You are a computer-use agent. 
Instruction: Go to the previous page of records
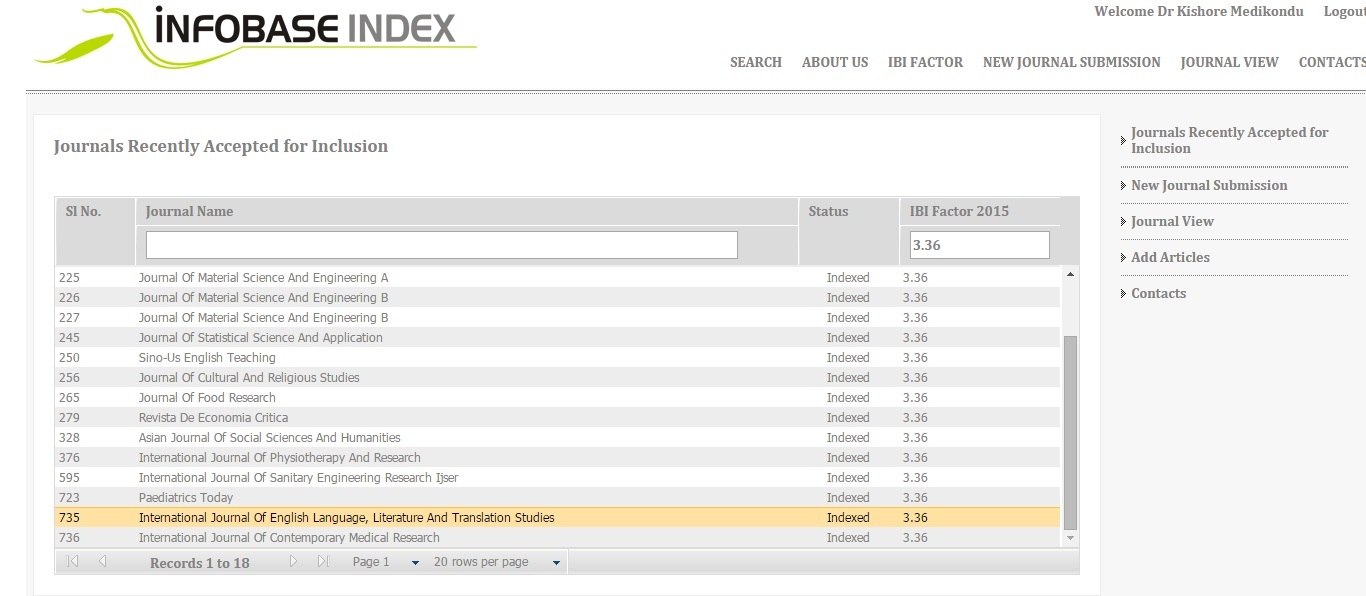tap(102, 562)
